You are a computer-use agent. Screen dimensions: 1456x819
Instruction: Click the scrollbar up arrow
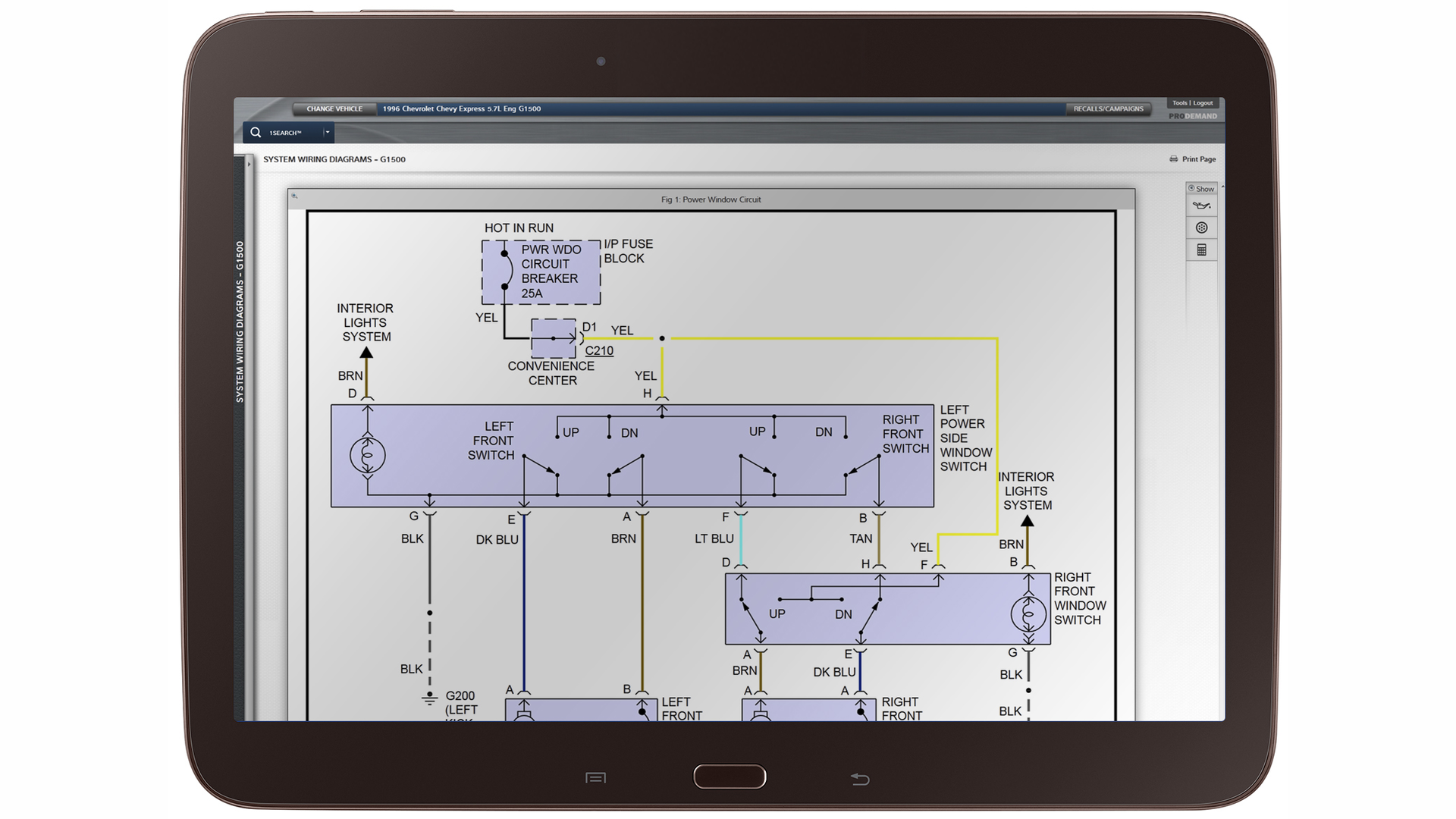click(x=1222, y=187)
